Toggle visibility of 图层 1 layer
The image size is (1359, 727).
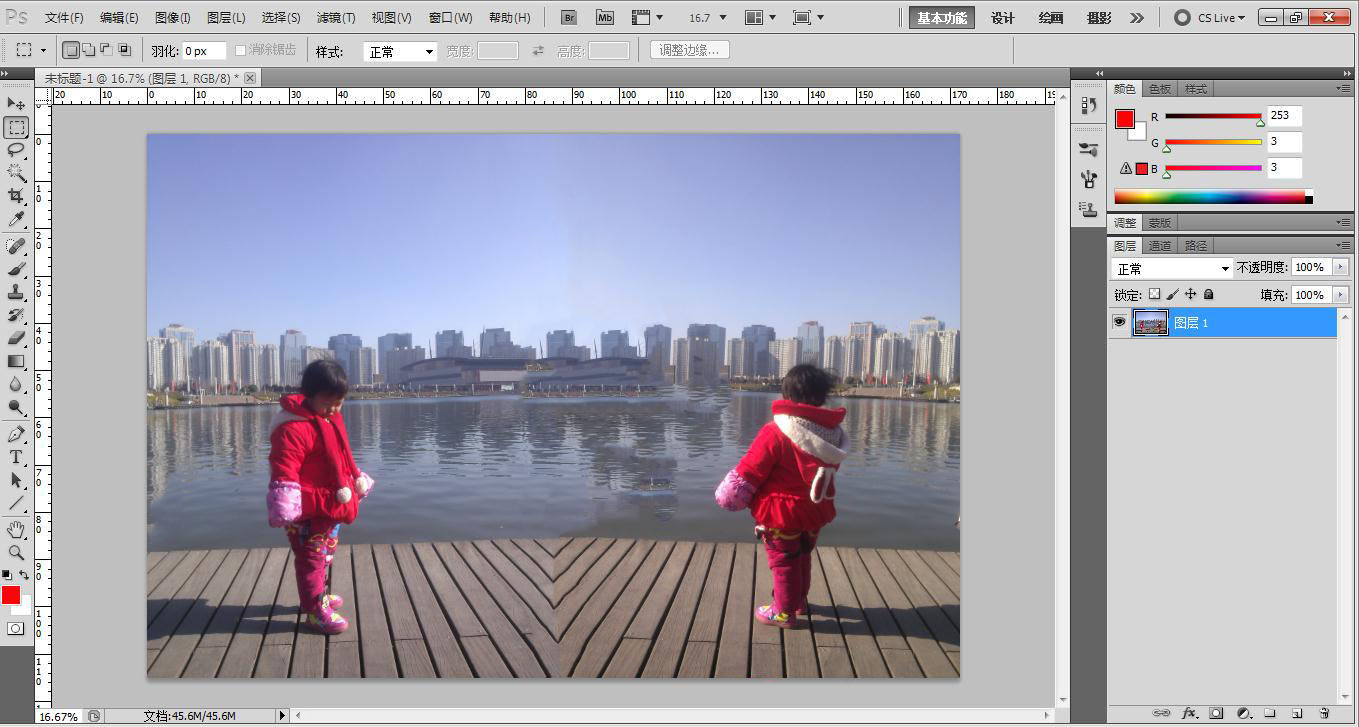[x=1120, y=322]
